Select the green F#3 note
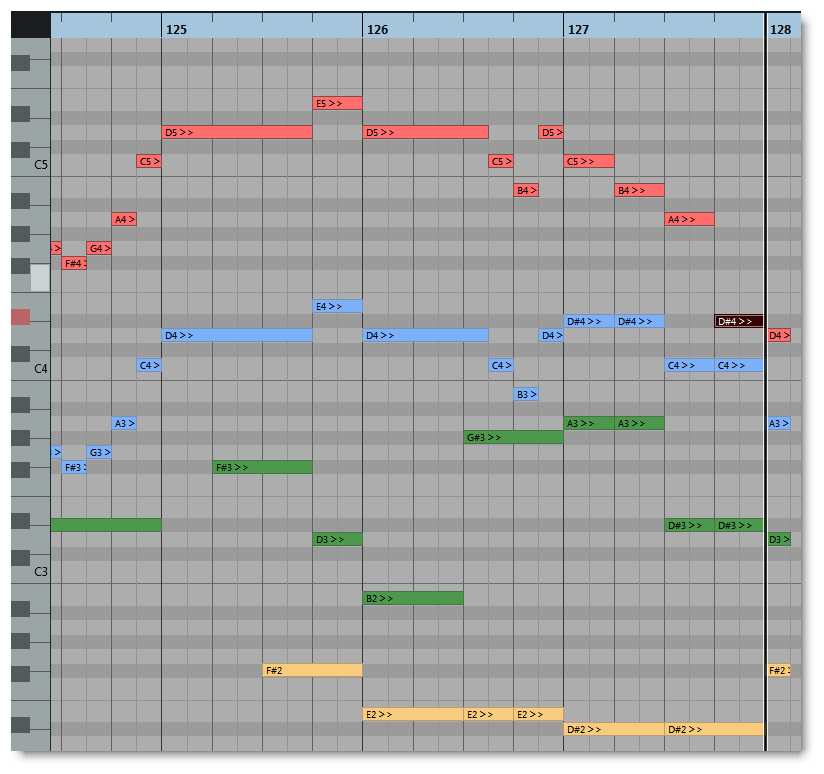 (262, 467)
